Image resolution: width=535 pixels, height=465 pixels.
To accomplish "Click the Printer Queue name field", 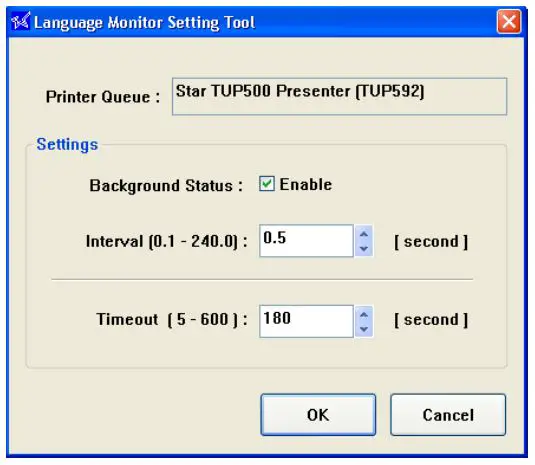I will click(339, 97).
